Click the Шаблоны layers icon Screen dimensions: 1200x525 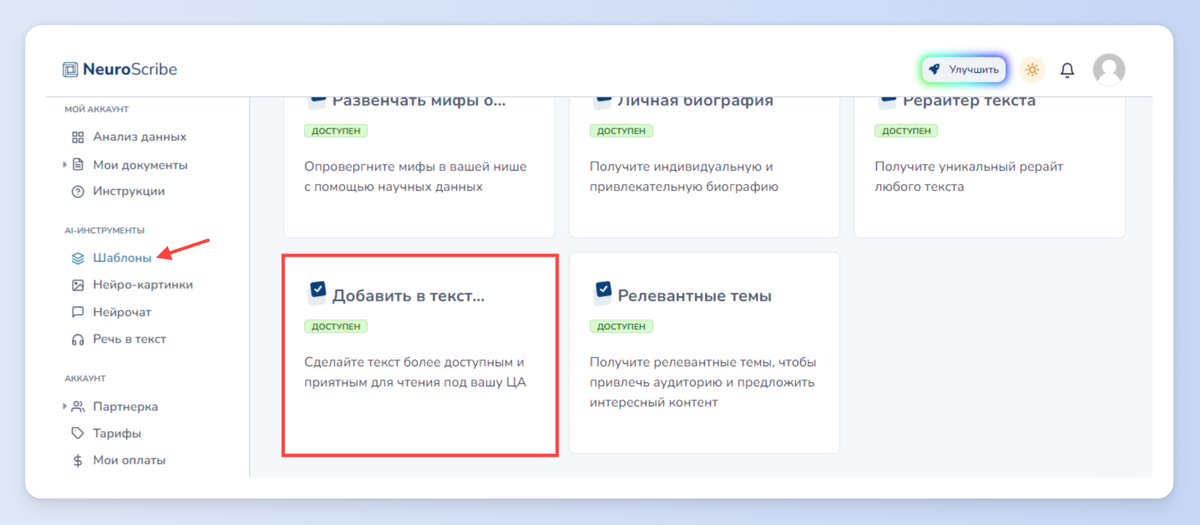(x=78, y=258)
